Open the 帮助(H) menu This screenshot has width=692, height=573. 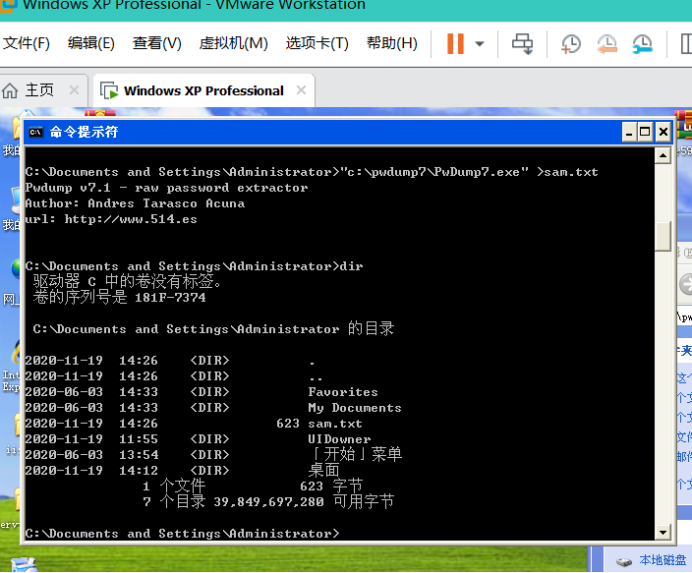click(x=392, y=43)
